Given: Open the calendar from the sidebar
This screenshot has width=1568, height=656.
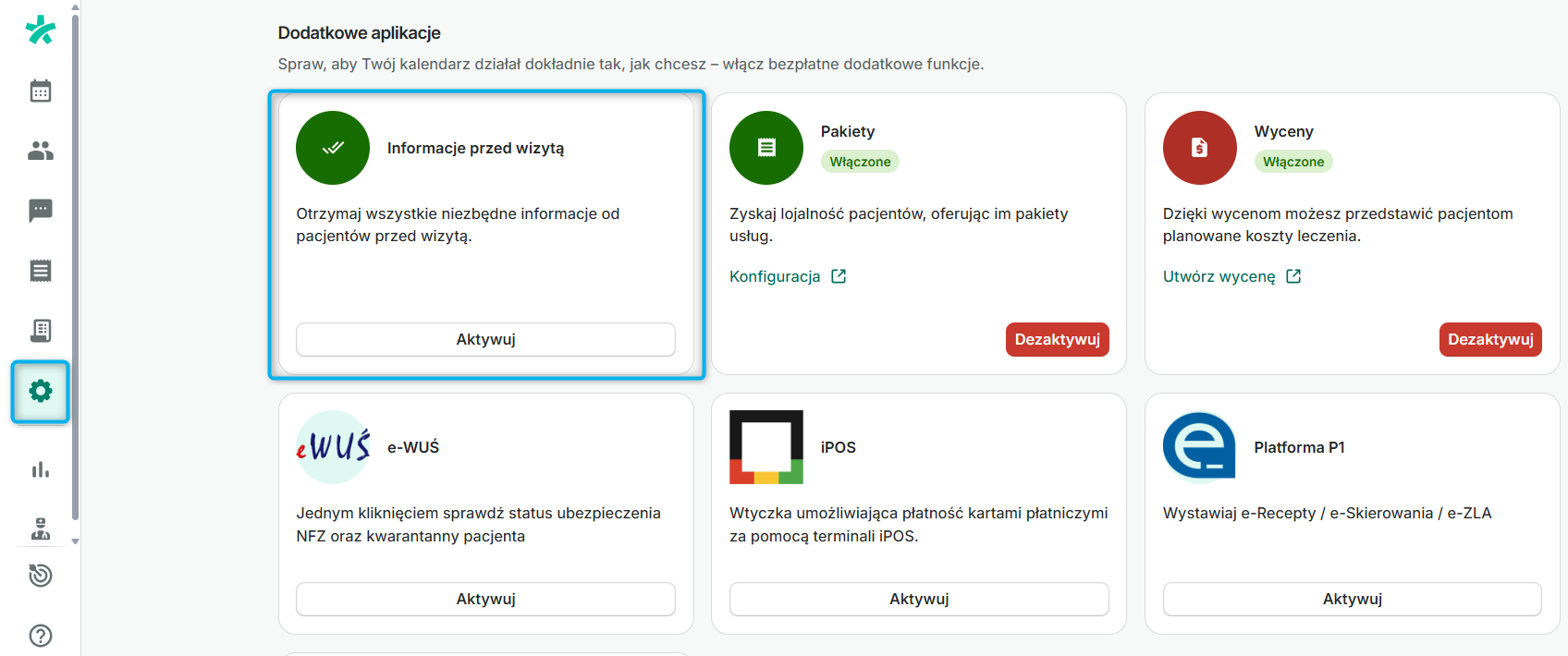Looking at the screenshot, I should [x=41, y=91].
